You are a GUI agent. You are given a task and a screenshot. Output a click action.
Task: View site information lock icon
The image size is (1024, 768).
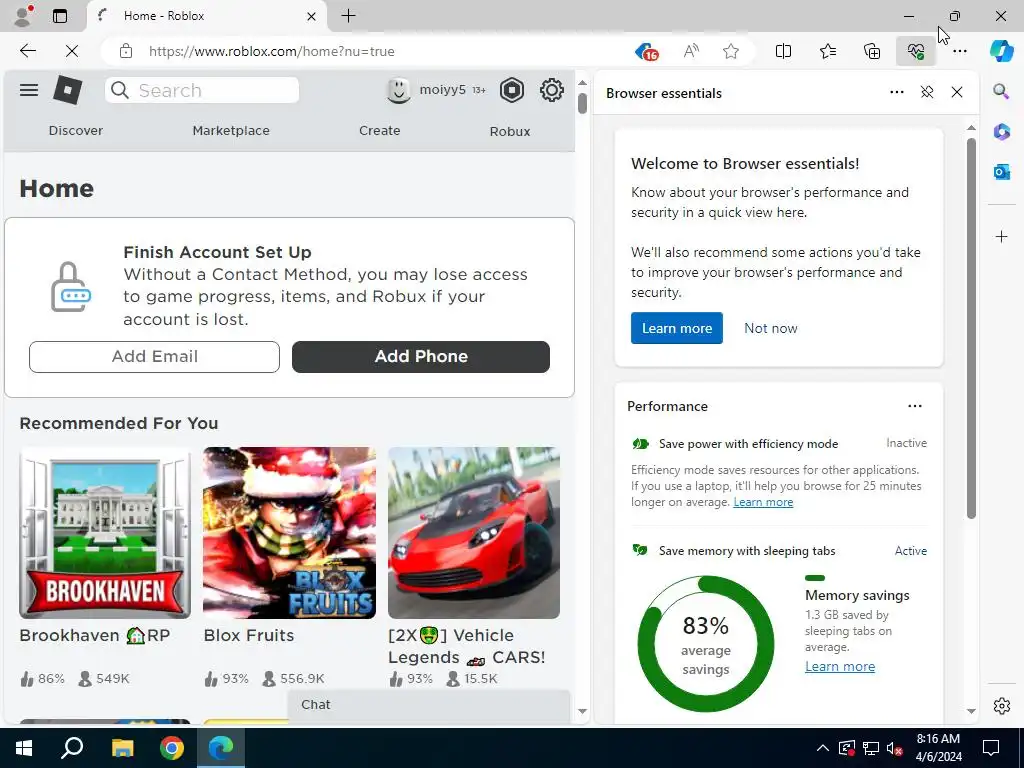126,51
